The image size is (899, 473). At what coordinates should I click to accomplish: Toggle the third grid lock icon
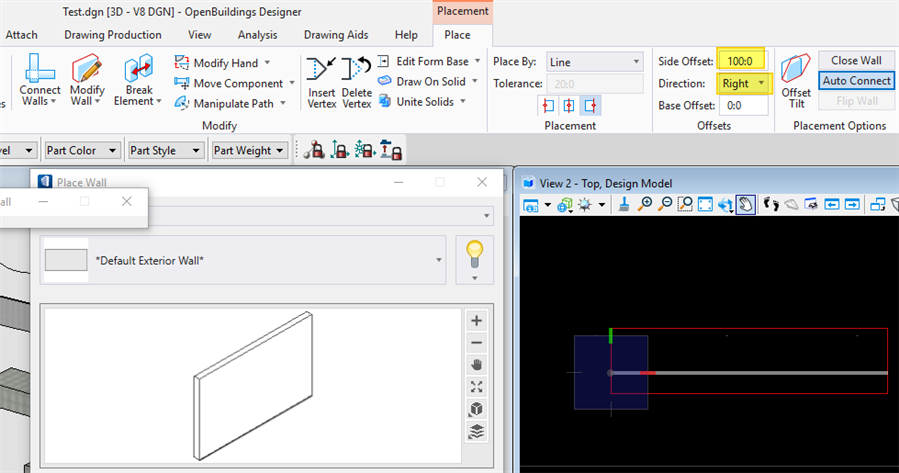pos(365,150)
